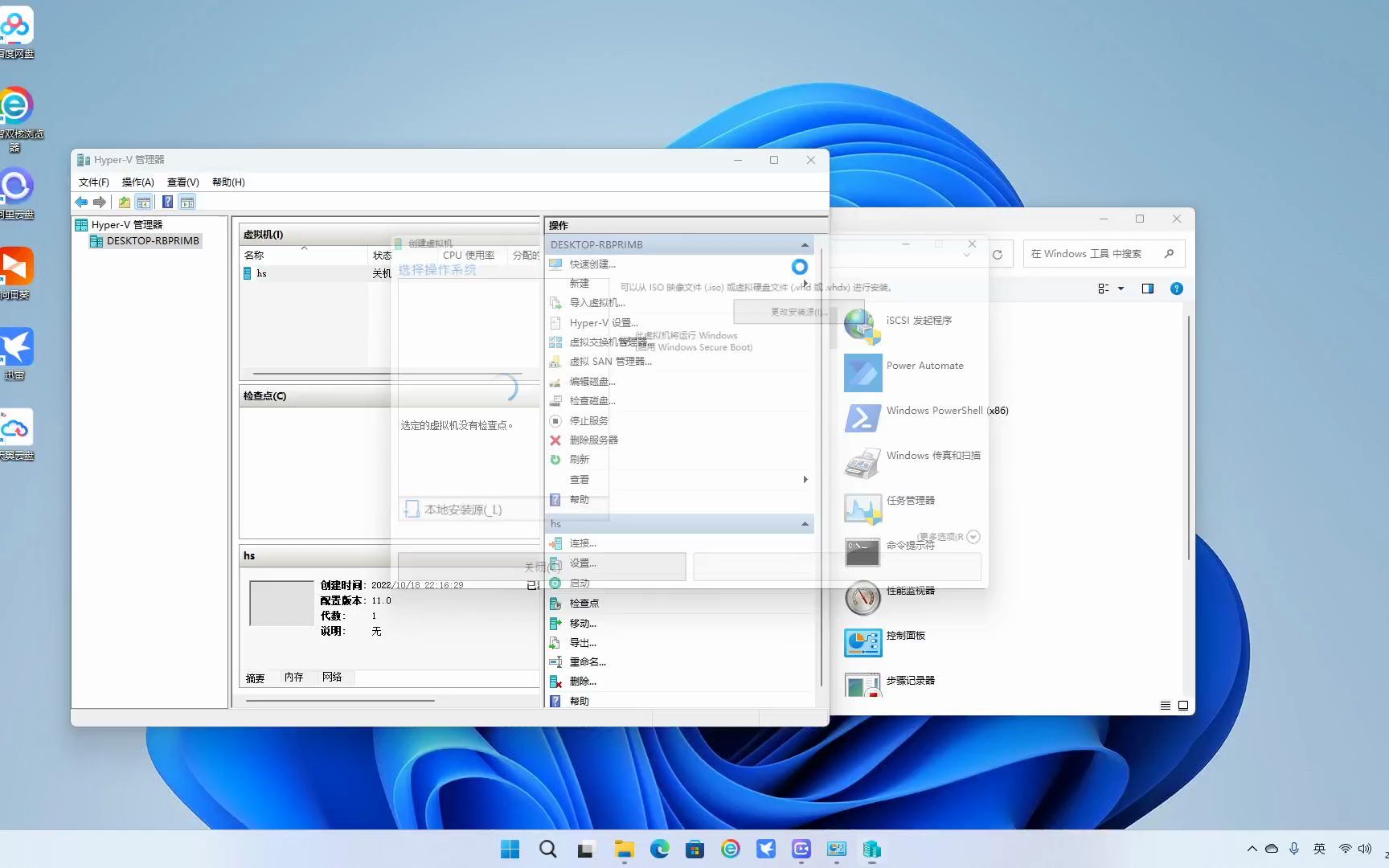Open Windows 传真和扫描 in Windows 工具
The image size is (1389, 868).
pos(913,462)
